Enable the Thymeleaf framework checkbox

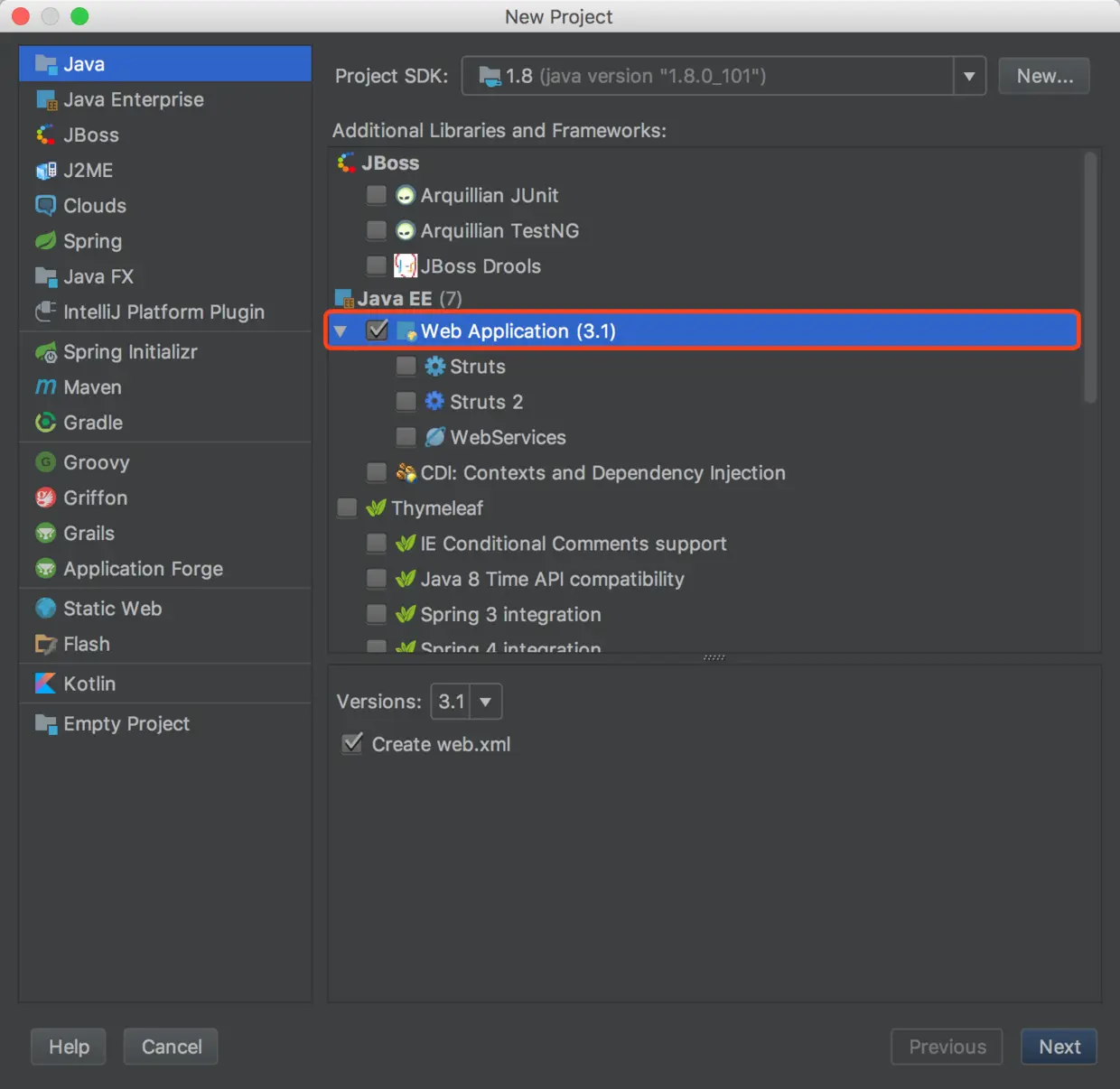[x=346, y=507]
